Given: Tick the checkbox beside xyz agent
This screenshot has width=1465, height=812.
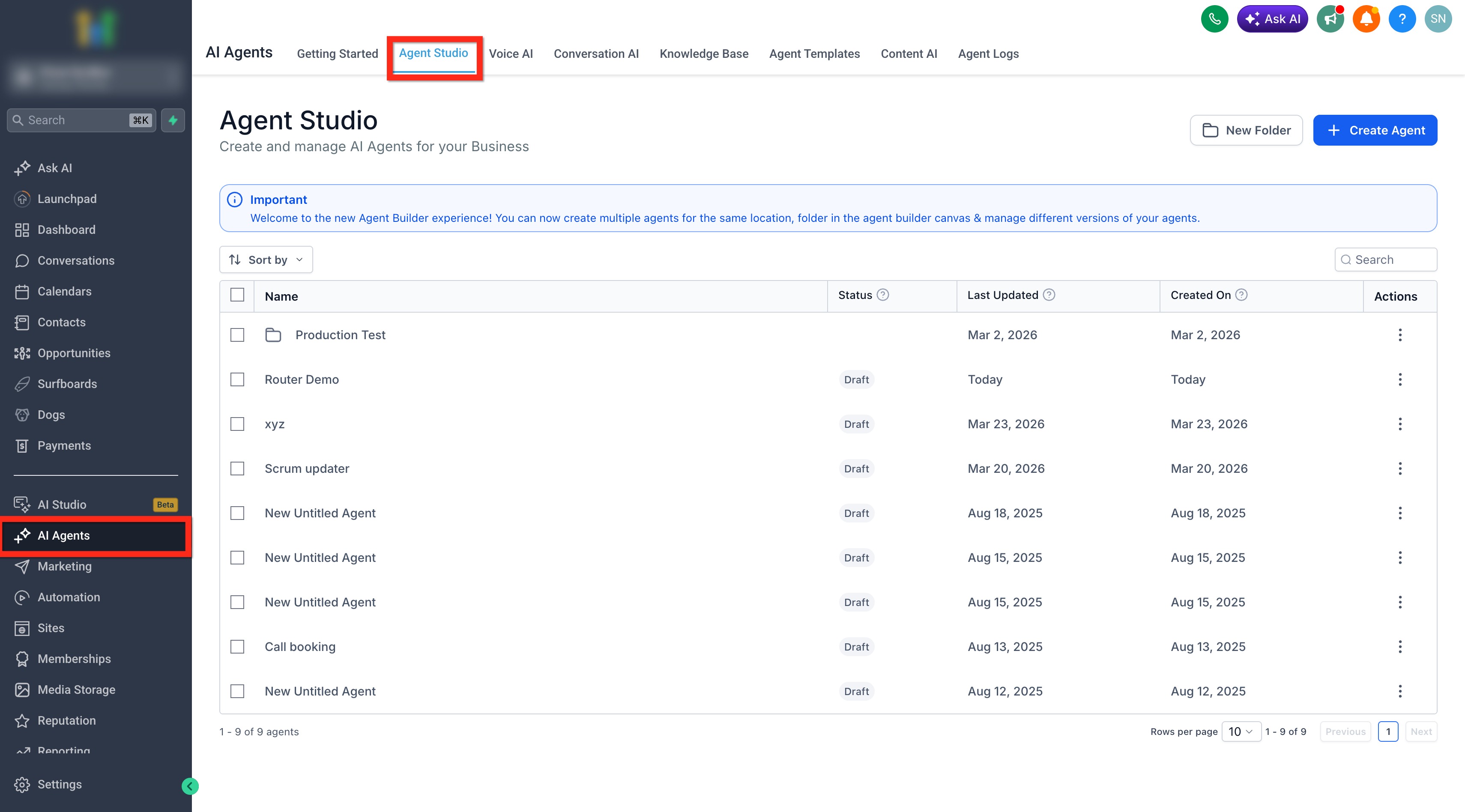Looking at the screenshot, I should point(237,424).
